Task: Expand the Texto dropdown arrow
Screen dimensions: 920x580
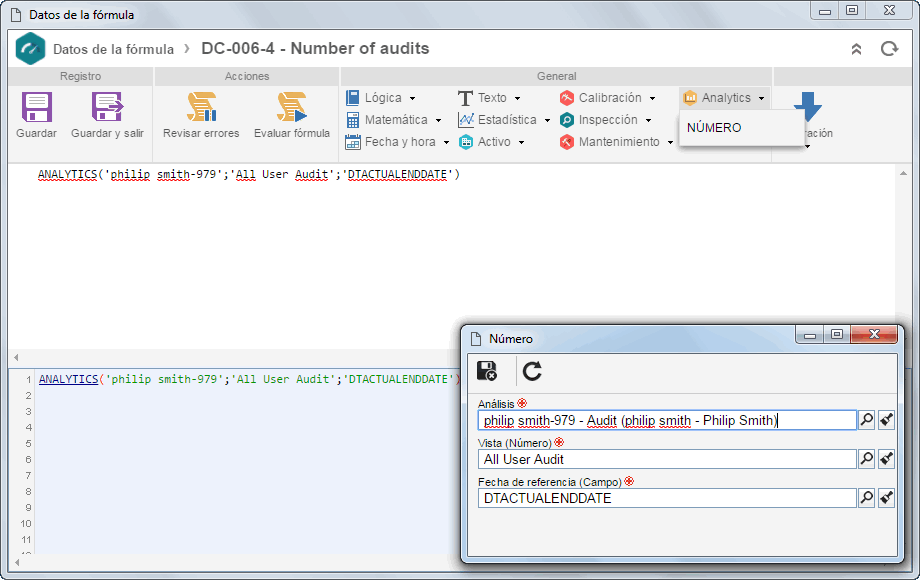Action: click(518, 99)
